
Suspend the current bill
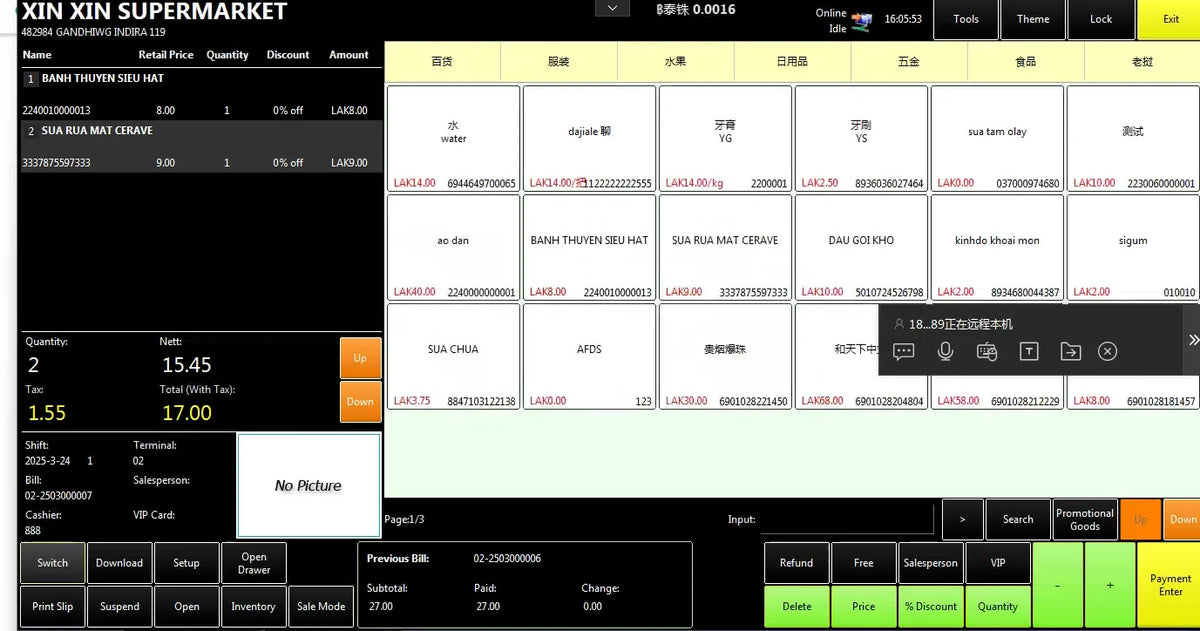(x=119, y=606)
